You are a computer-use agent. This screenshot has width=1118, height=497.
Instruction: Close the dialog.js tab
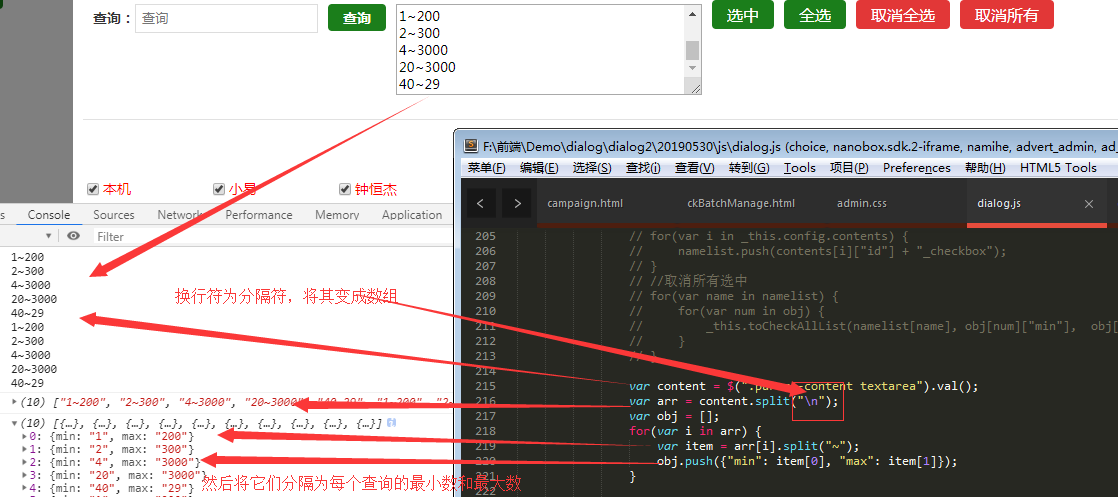tap(1089, 204)
